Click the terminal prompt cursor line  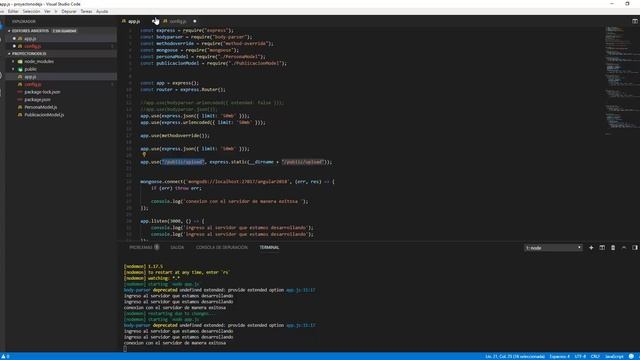click(x=125, y=349)
